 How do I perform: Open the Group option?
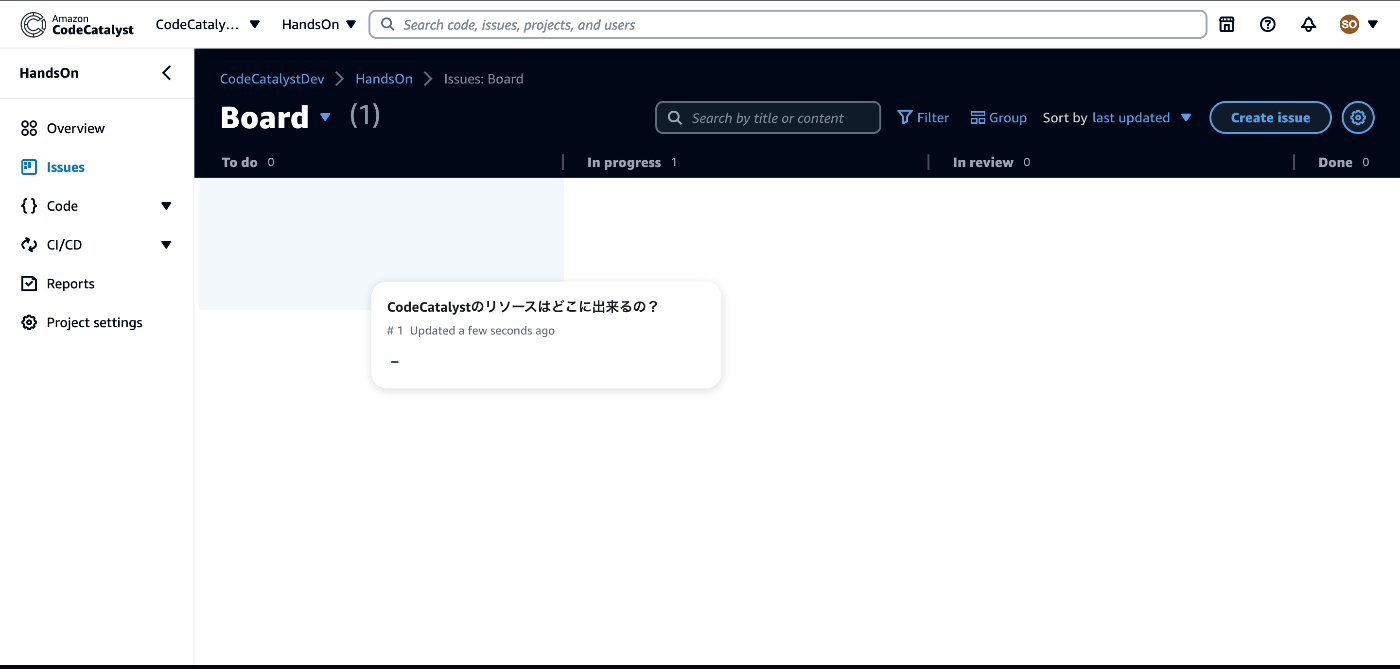click(999, 118)
